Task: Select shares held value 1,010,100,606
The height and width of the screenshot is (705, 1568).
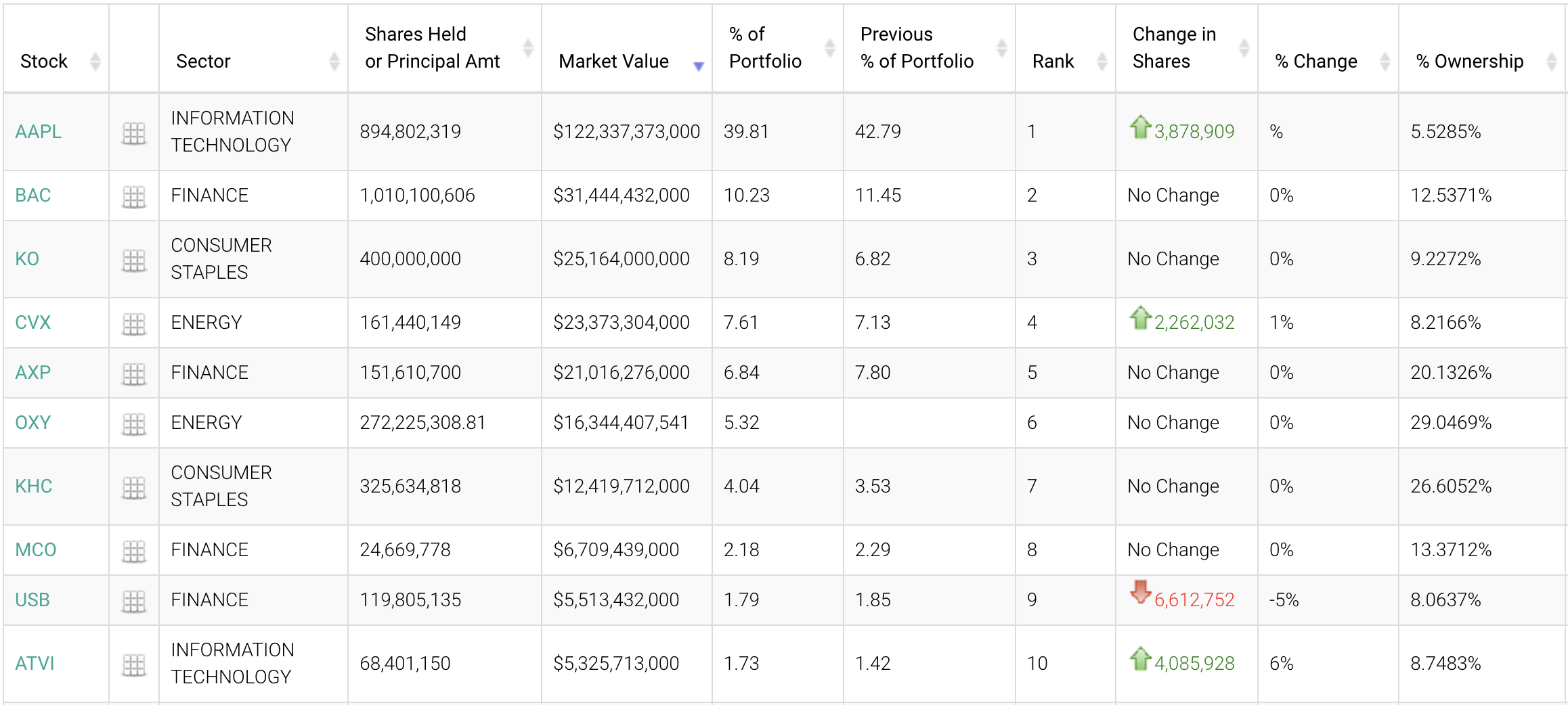Action: click(417, 195)
